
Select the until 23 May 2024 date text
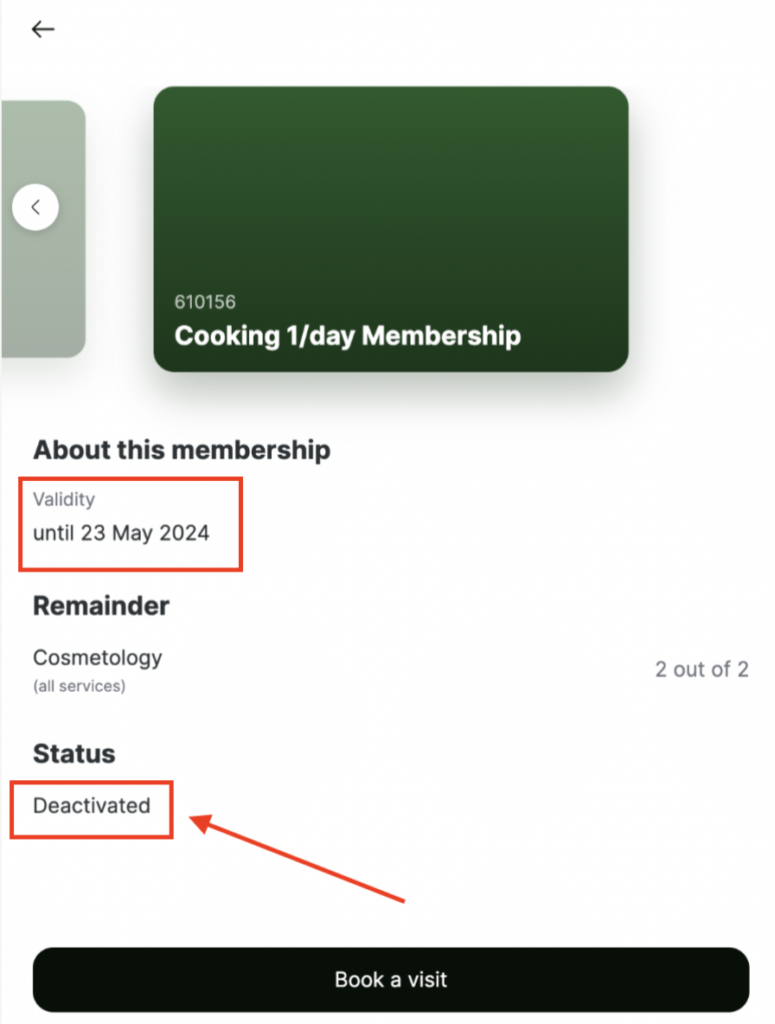point(121,533)
